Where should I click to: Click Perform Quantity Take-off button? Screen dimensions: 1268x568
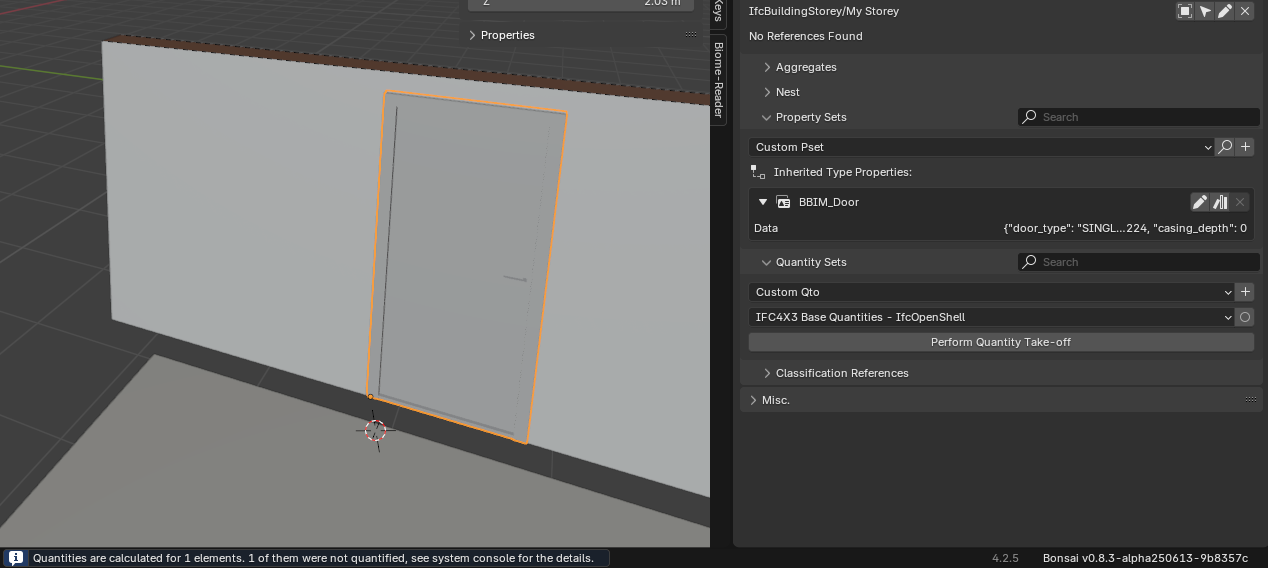pos(1001,342)
